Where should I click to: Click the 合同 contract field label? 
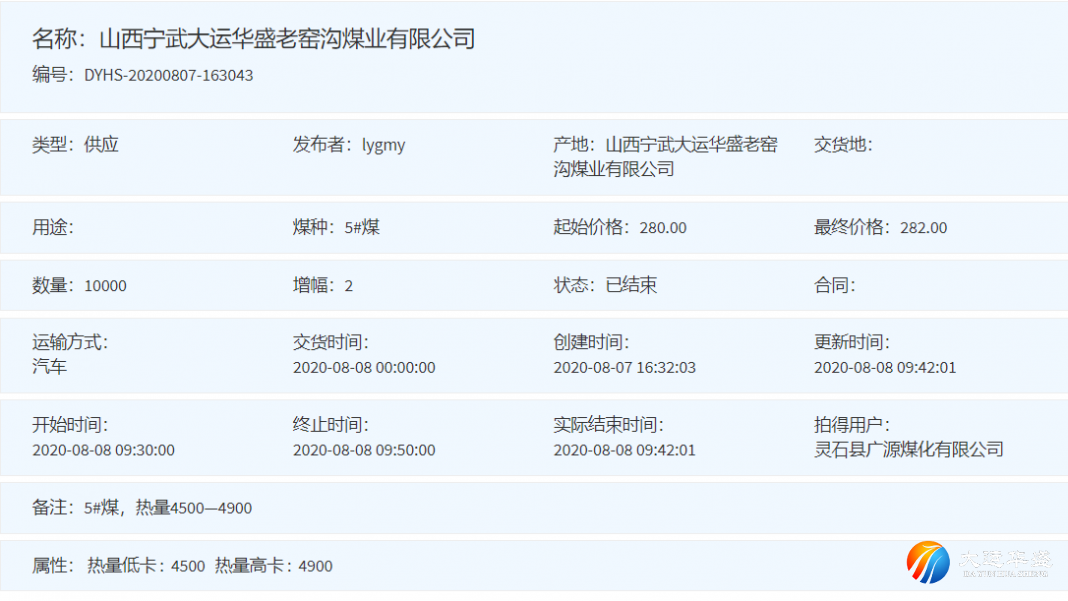click(x=834, y=286)
